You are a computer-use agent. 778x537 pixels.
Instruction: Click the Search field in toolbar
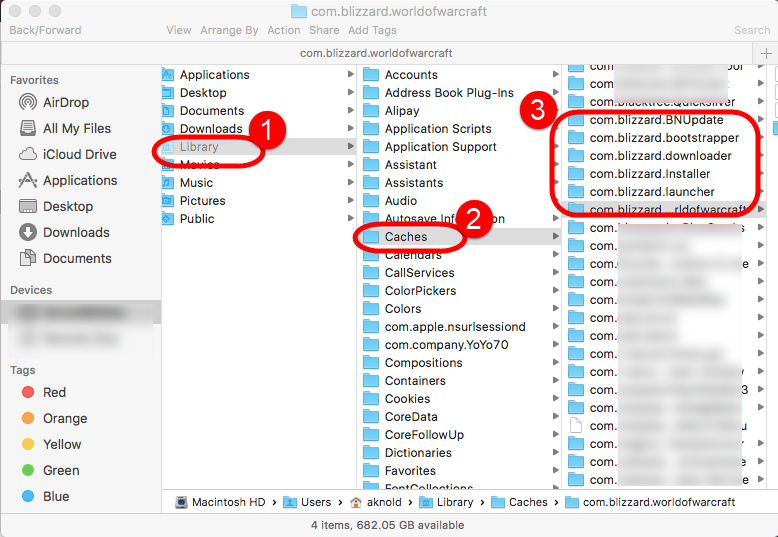tap(752, 30)
